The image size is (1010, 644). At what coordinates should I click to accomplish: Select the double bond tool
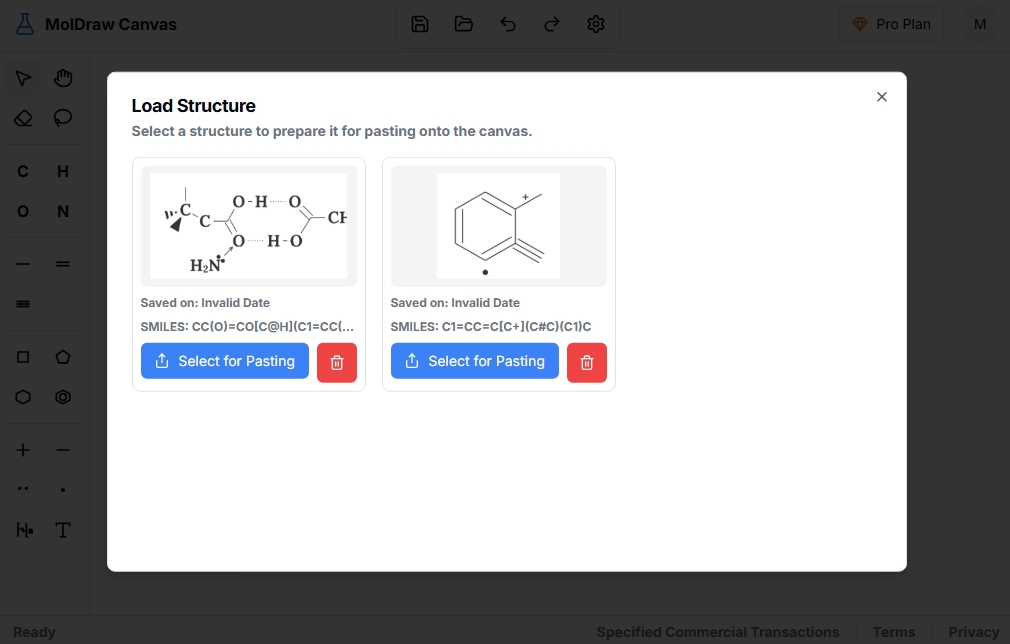[x=63, y=264]
